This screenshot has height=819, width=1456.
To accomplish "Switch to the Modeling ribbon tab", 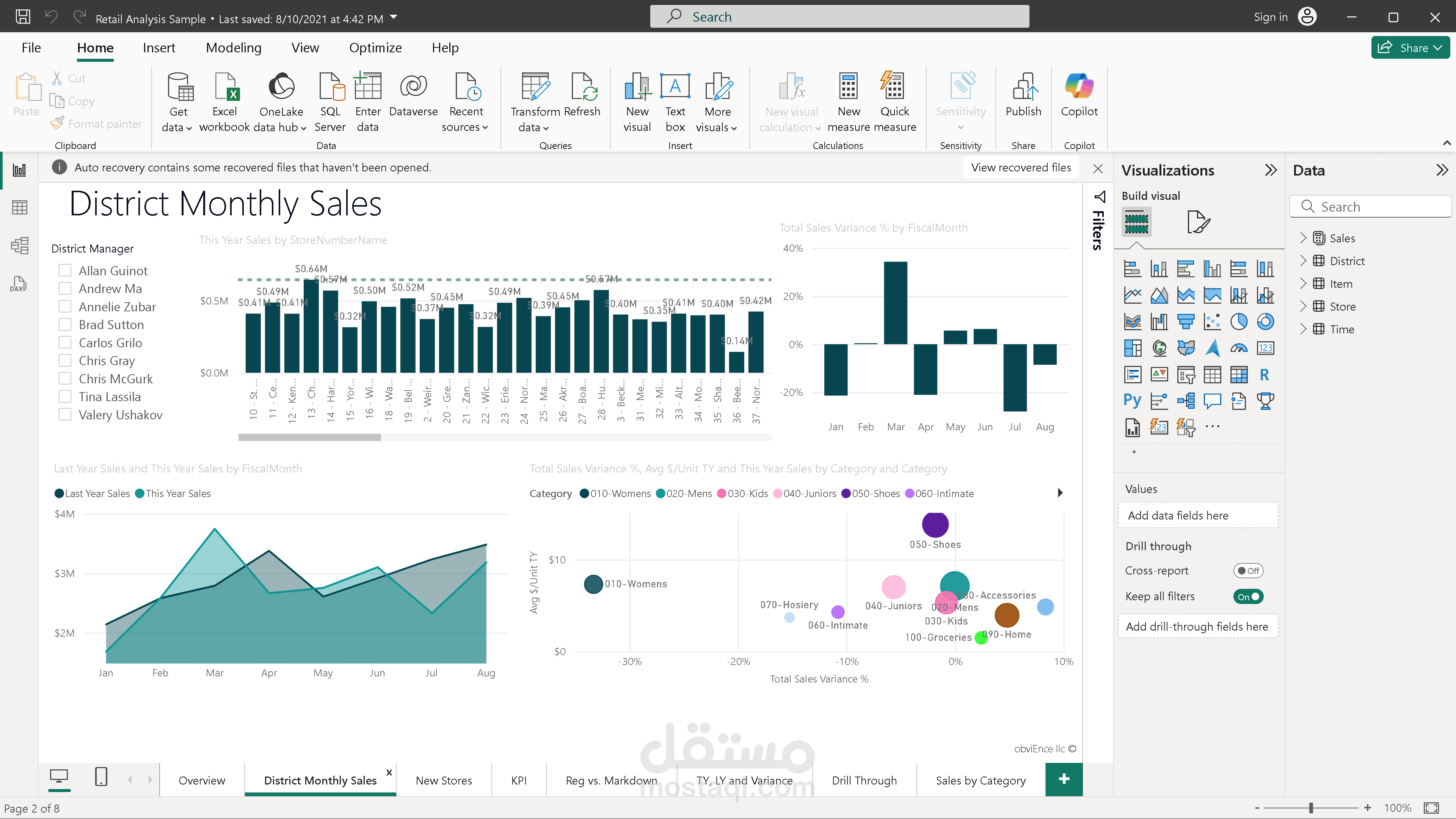I will (234, 47).
